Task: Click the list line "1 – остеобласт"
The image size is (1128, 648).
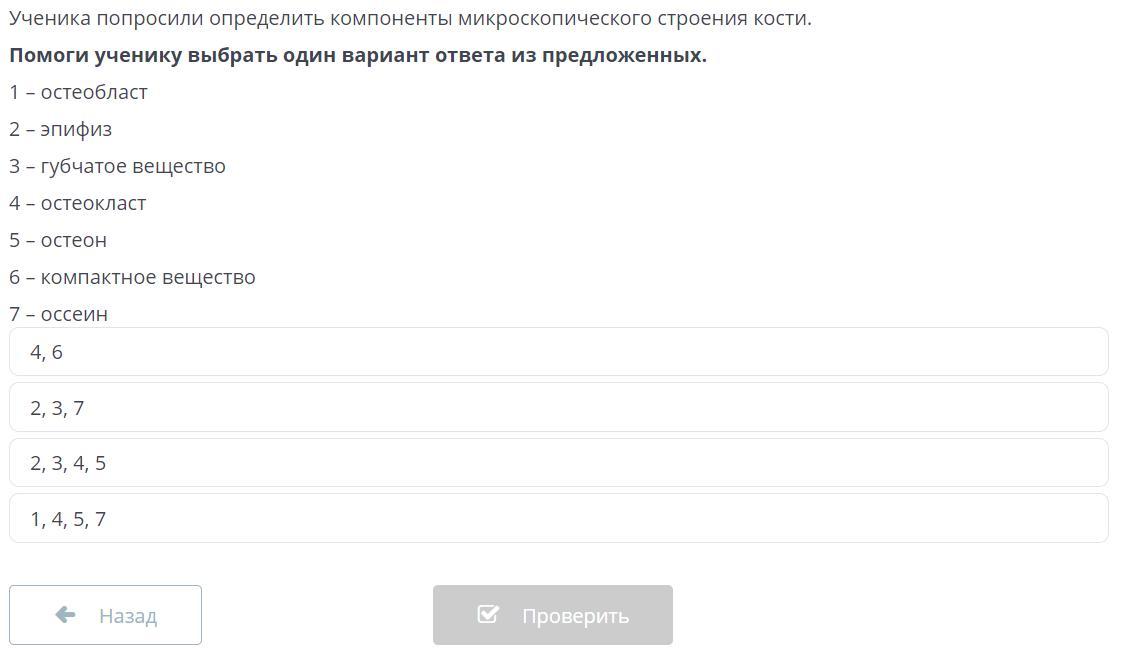Action: tap(78, 92)
